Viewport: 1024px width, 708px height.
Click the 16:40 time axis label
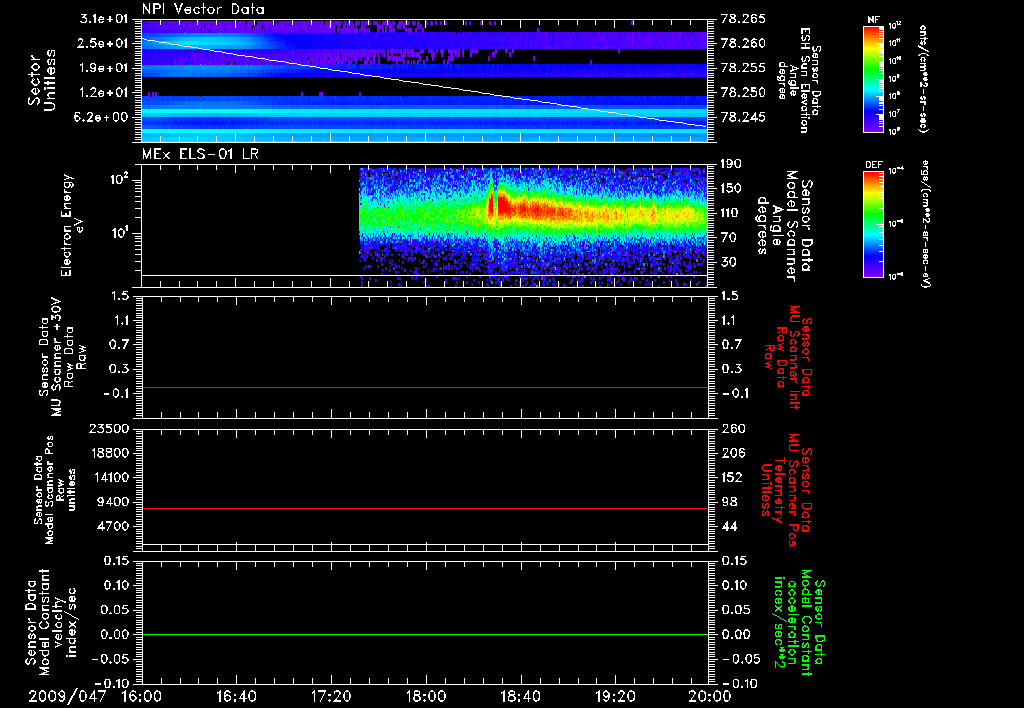236,696
